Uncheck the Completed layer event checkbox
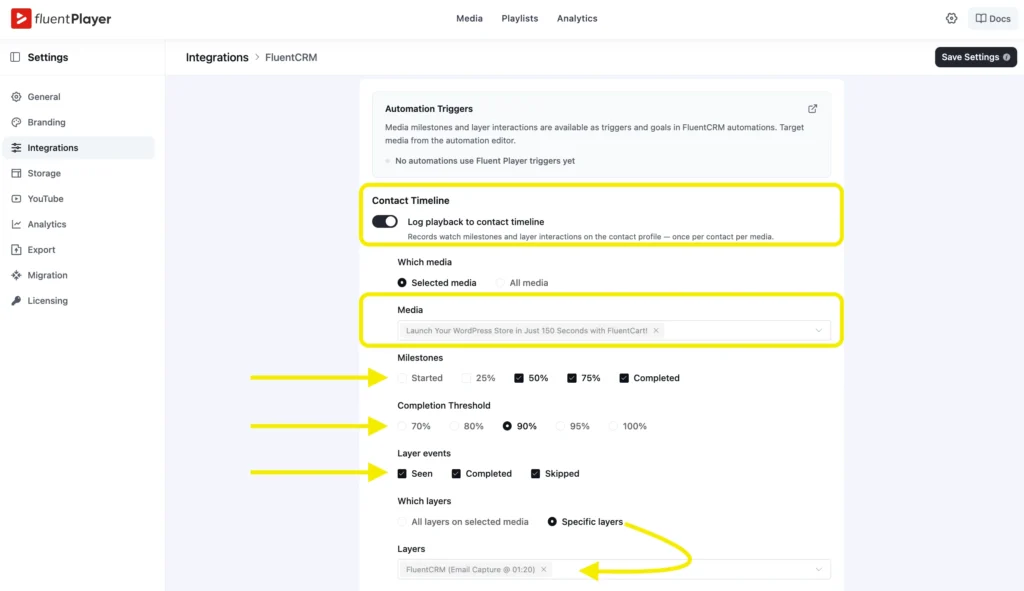The height and width of the screenshot is (591, 1024). 456,473
